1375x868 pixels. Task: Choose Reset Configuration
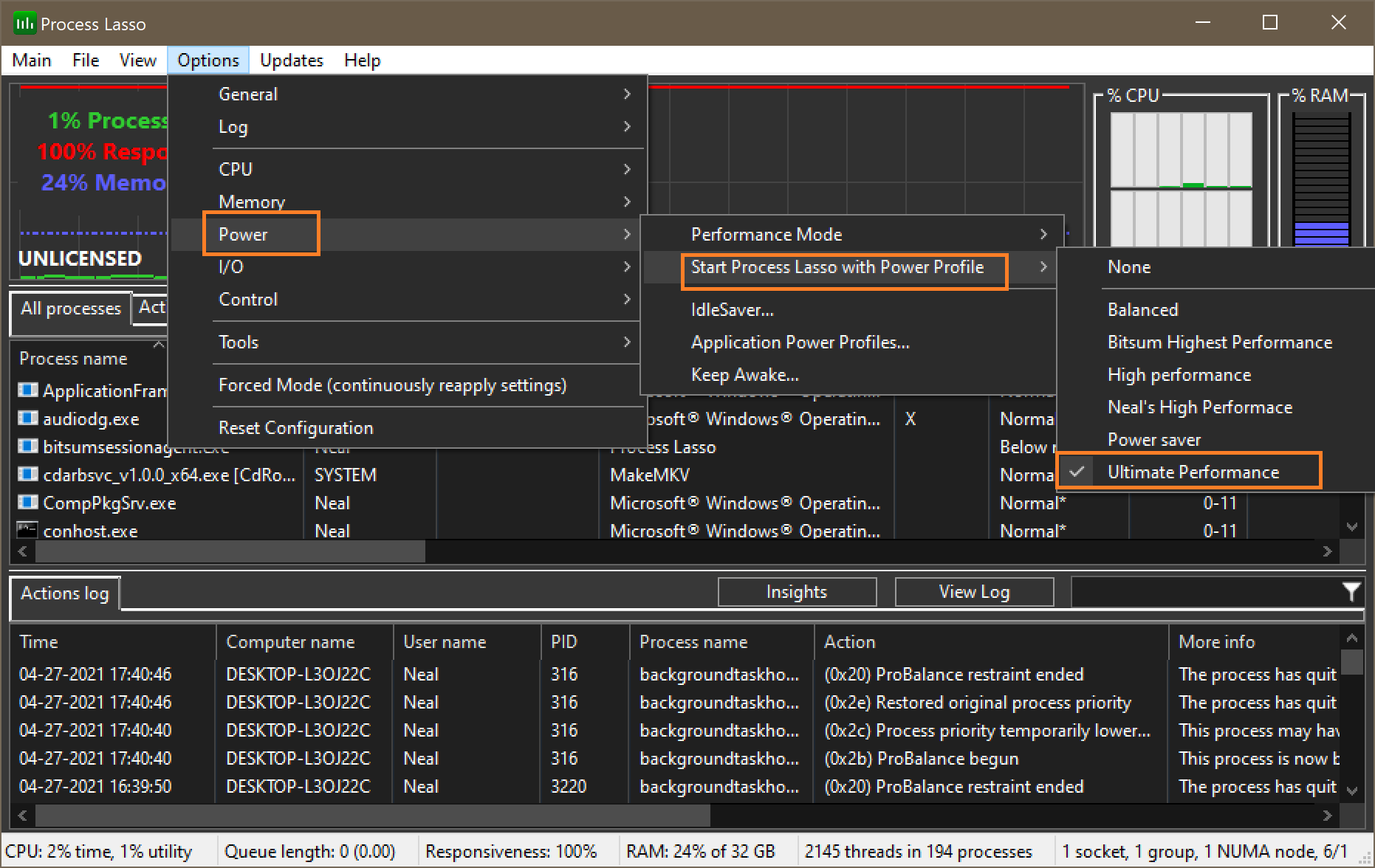407,427
